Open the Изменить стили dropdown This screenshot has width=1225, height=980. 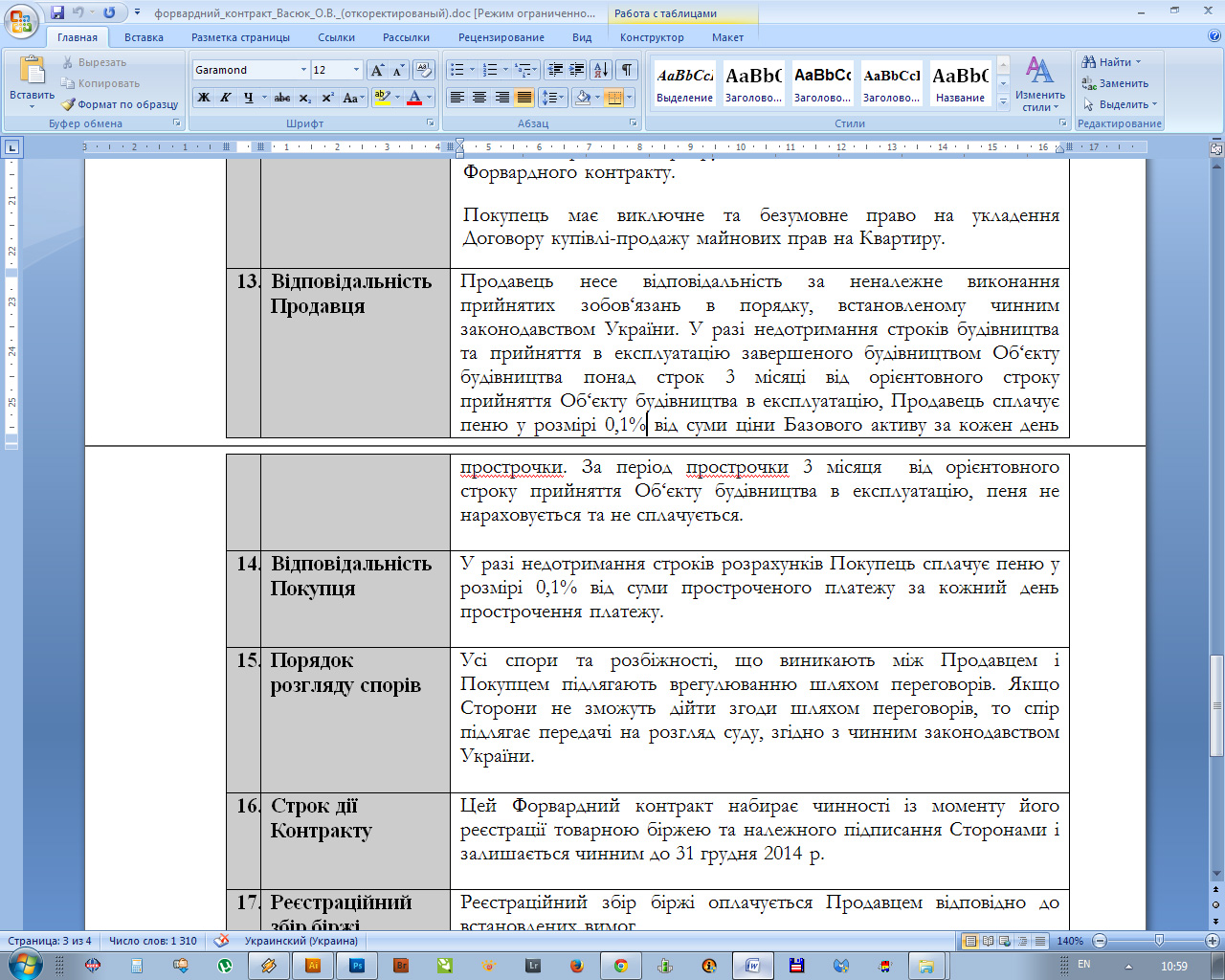tap(1039, 84)
